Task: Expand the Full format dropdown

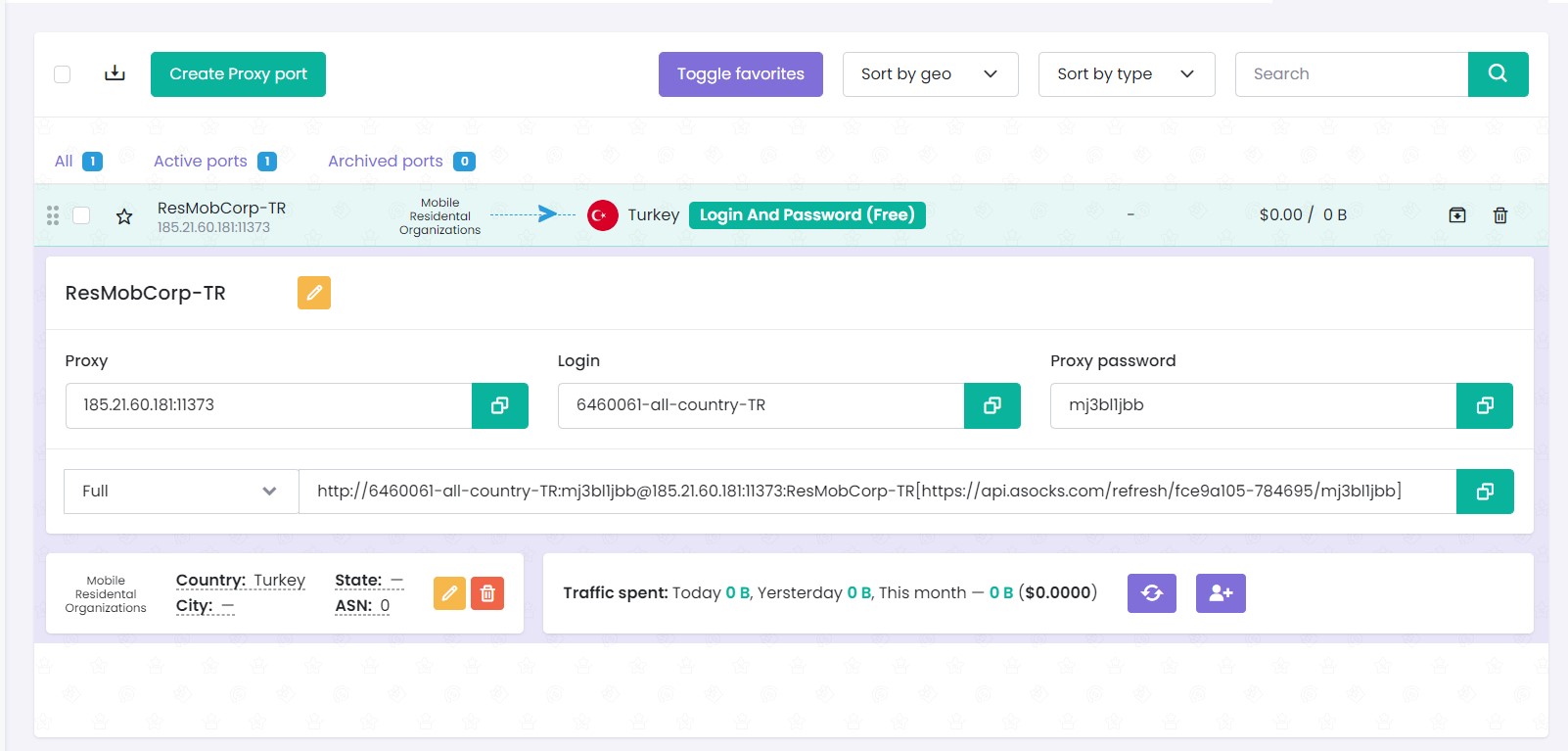Action: point(180,492)
